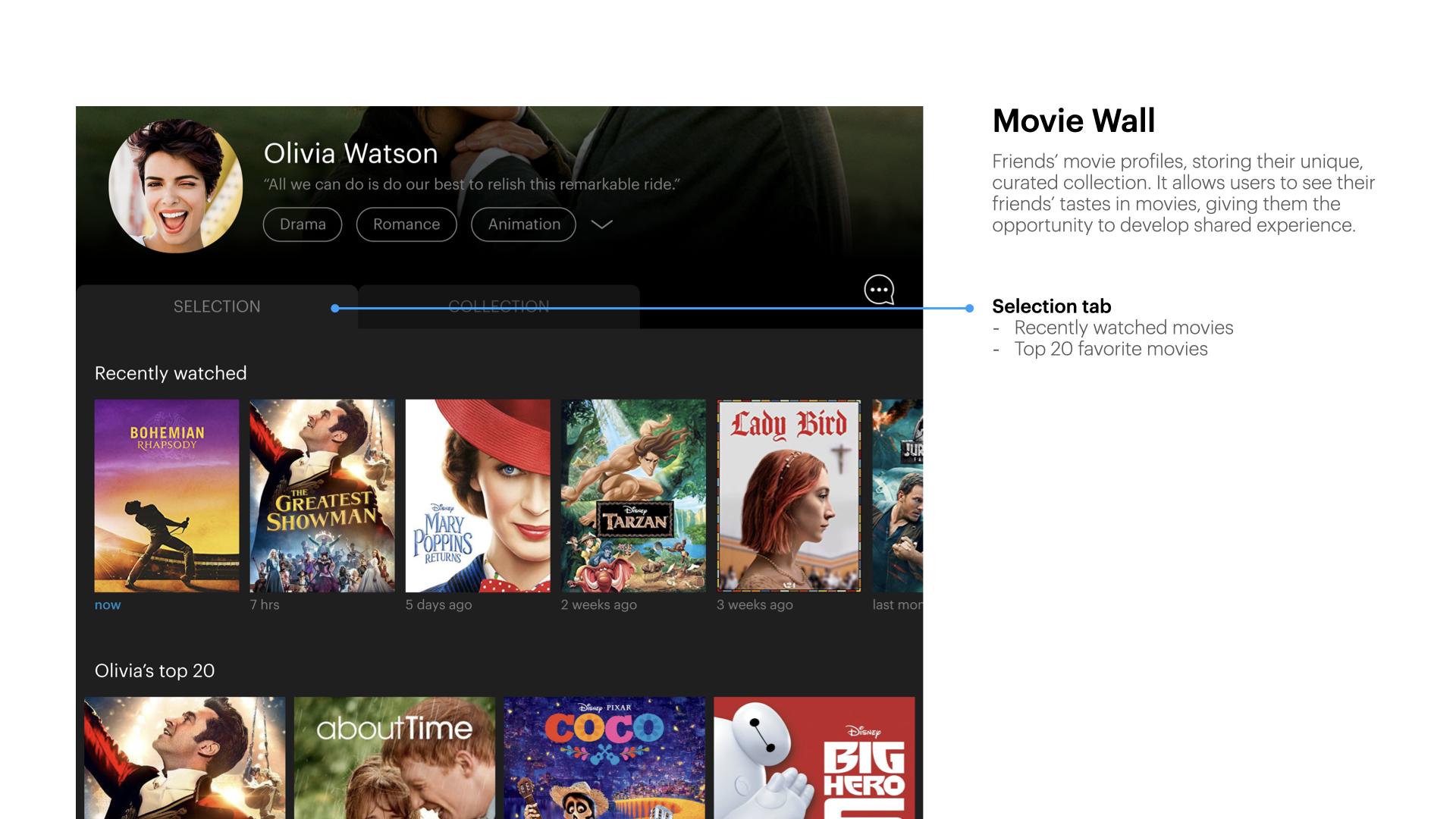Click the "Recently watched" heading
Screen dimensions: 1456x819
click(171, 373)
